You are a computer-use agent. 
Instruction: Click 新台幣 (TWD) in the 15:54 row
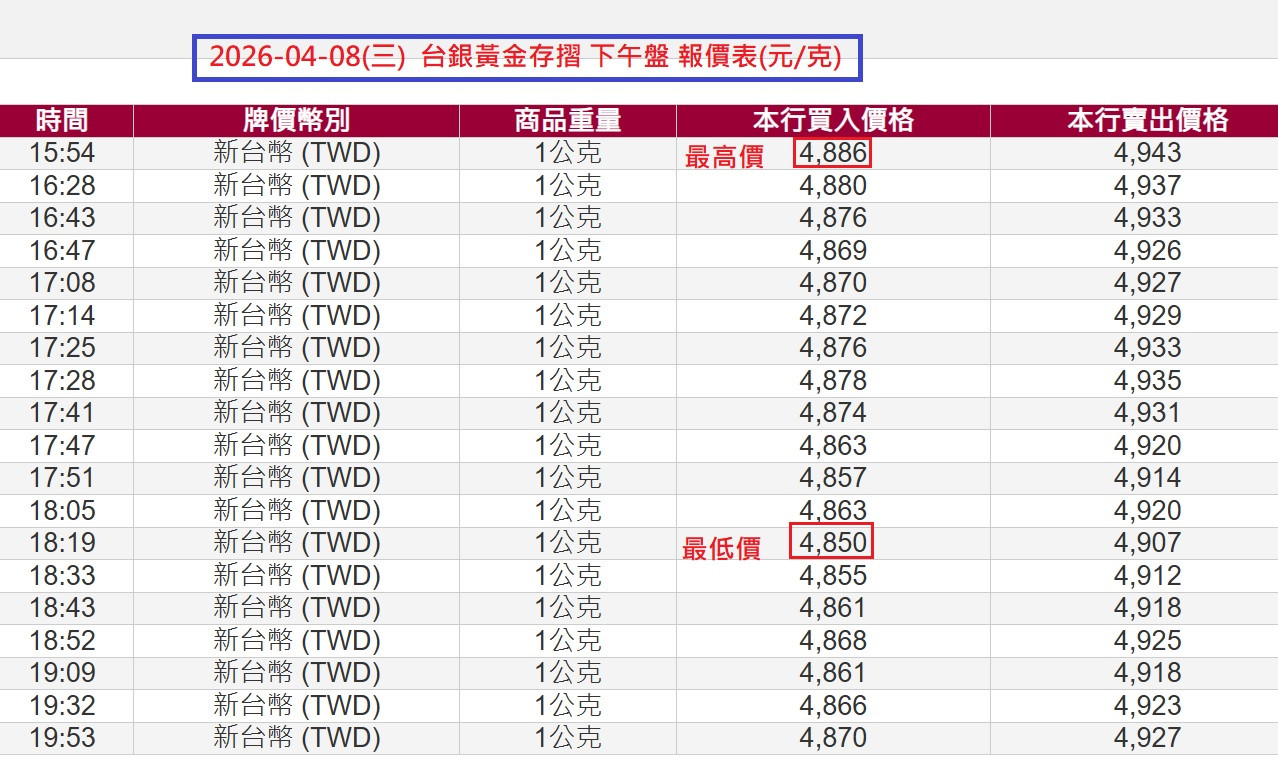[x=297, y=153]
